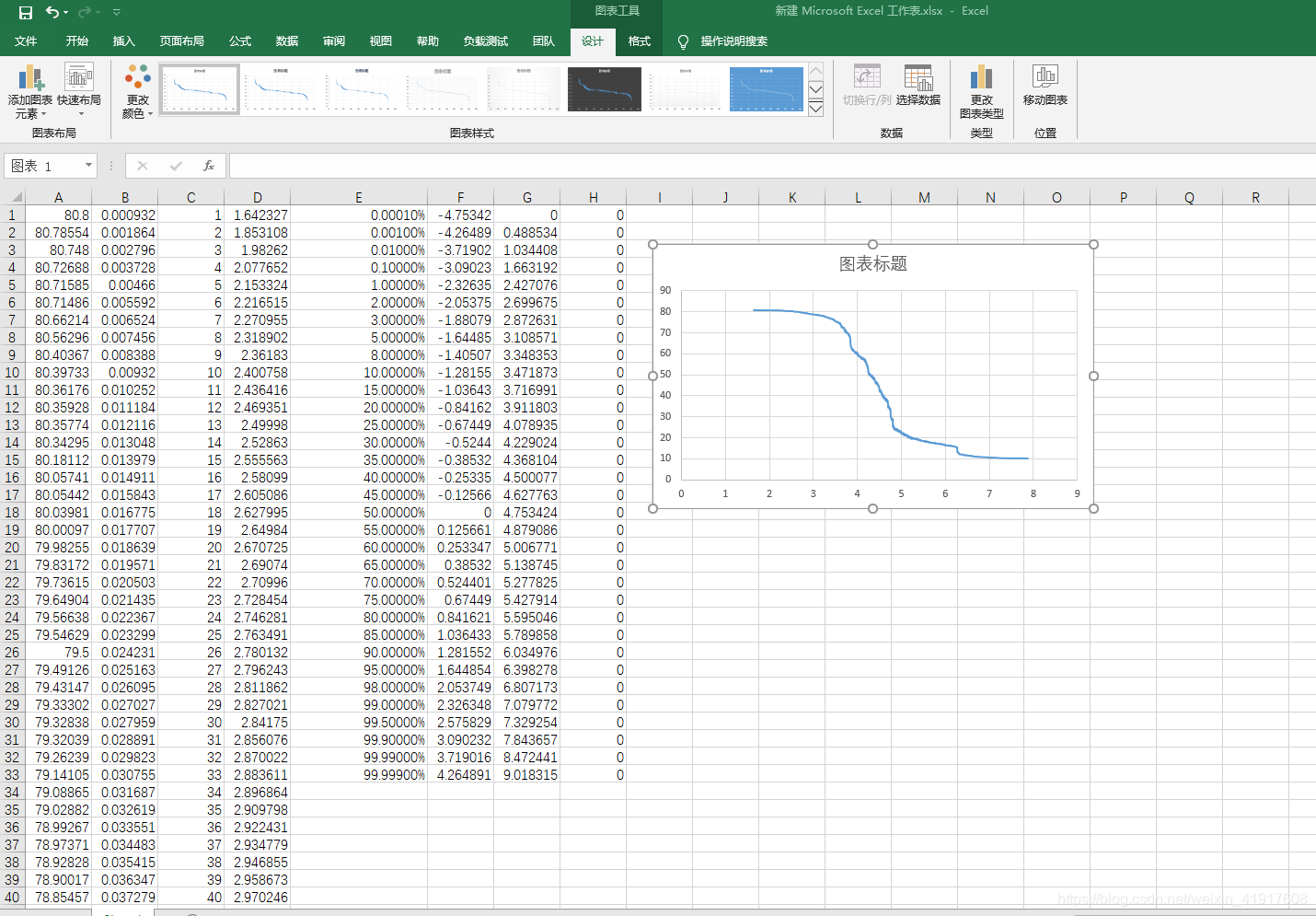Image resolution: width=1316 pixels, height=916 pixels.
Task: Expand the chart styles gallery with the More arrow
Action: (815, 108)
